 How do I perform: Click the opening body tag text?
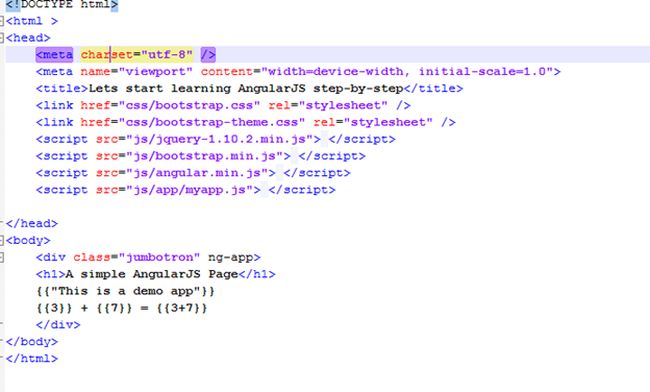point(28,241)
